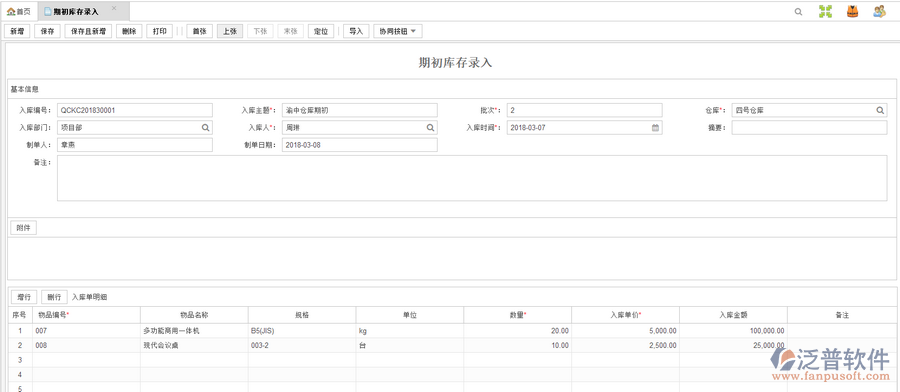The width and height of the screenshot is (900, 392).
Task: Click the 物品编号 column header
Action: tap(86, 315)
